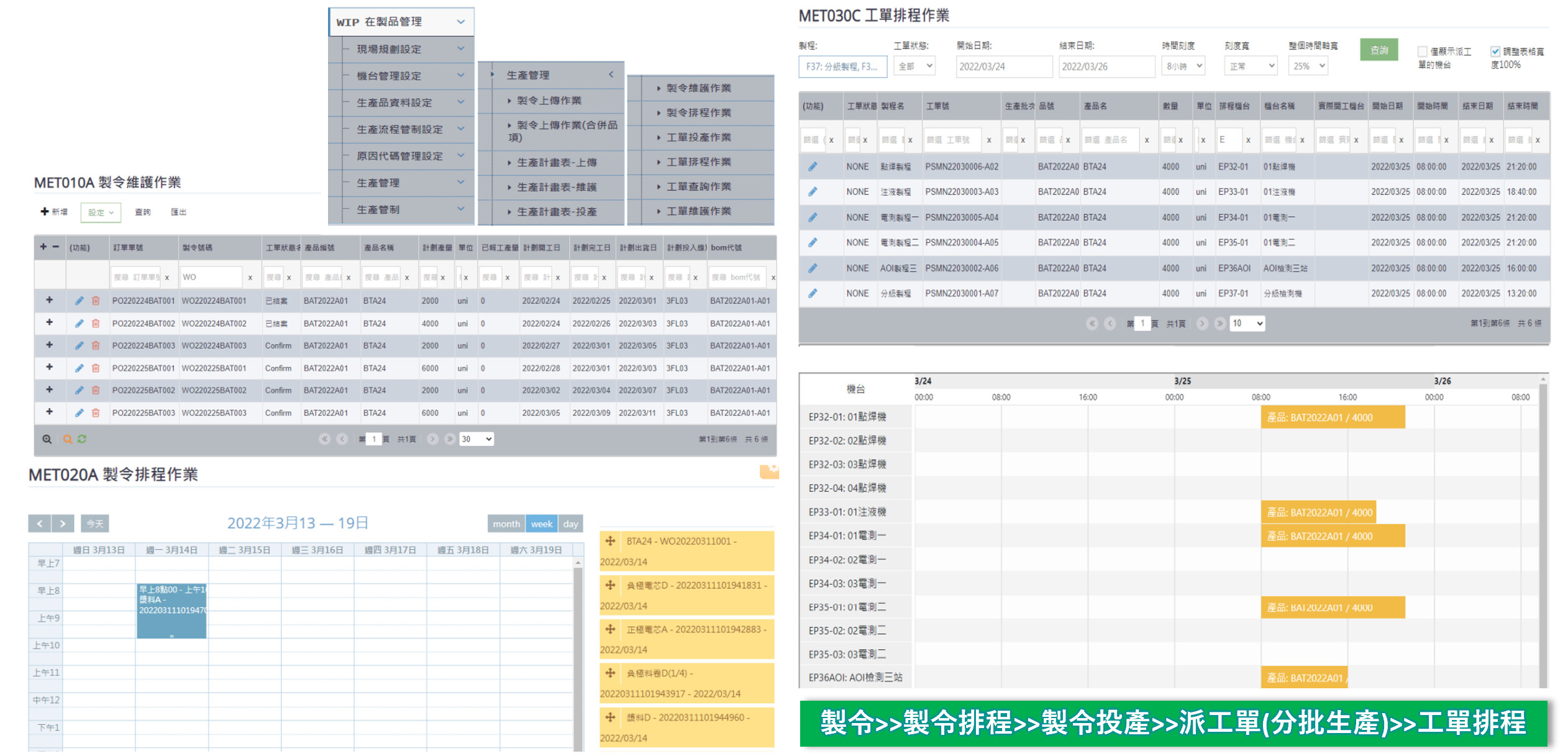Click the orange search icon in MET010A footer

tap(68, 439)
